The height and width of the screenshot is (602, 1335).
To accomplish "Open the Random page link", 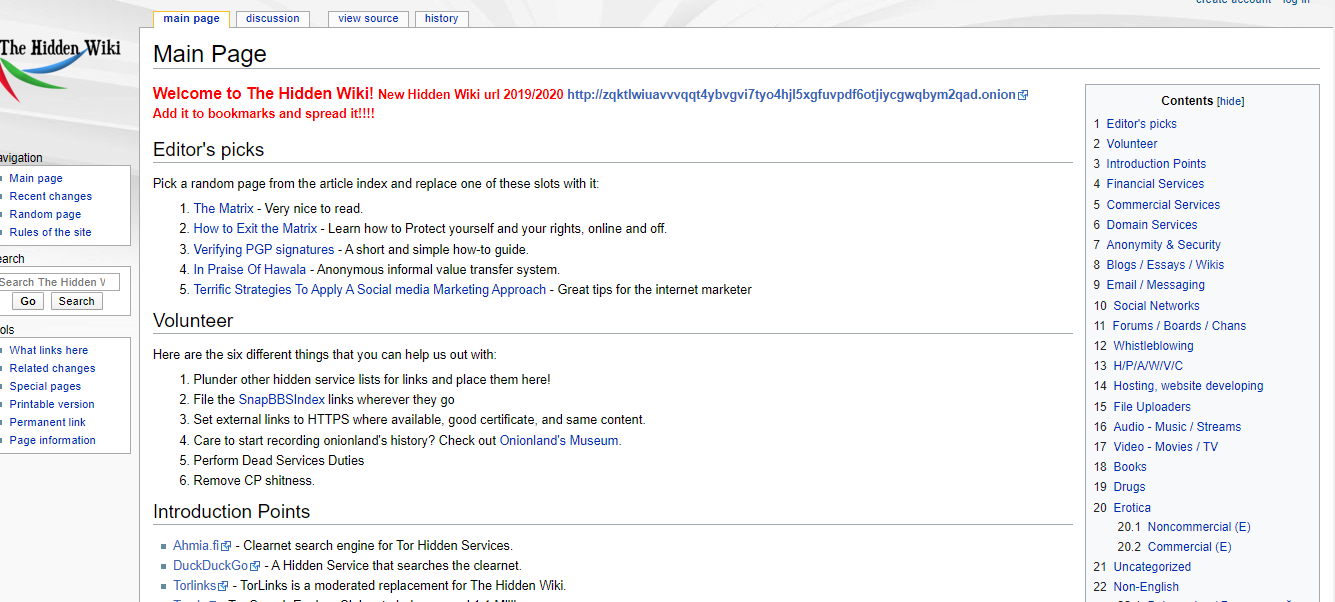I will click(45, 214).
